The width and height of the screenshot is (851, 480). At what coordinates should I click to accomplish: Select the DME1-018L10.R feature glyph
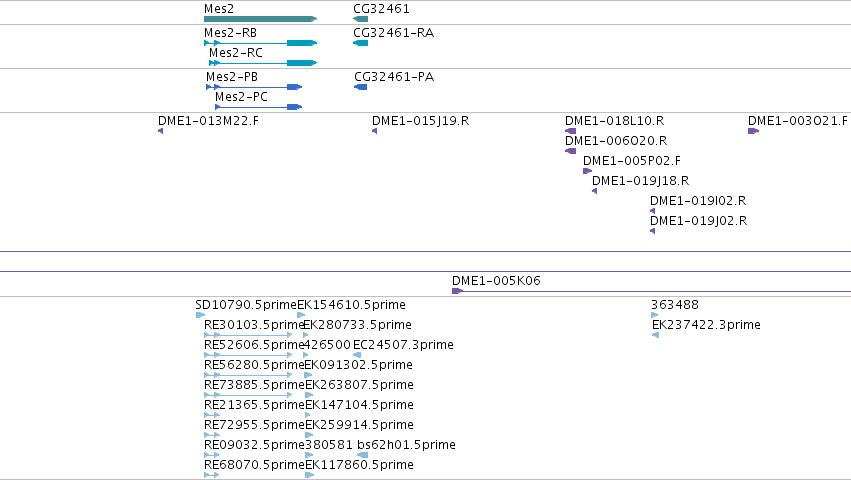[x=570, y=131]
